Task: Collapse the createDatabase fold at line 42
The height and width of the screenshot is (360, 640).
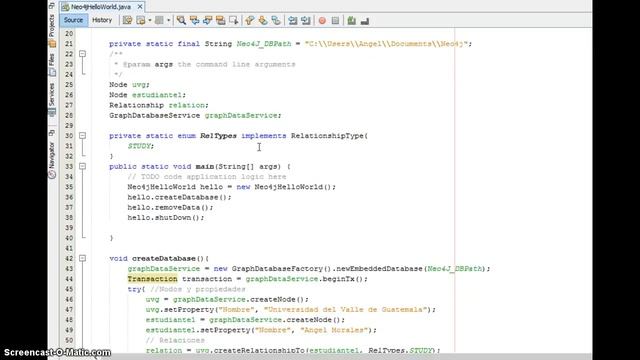Action: coord(82,258)
